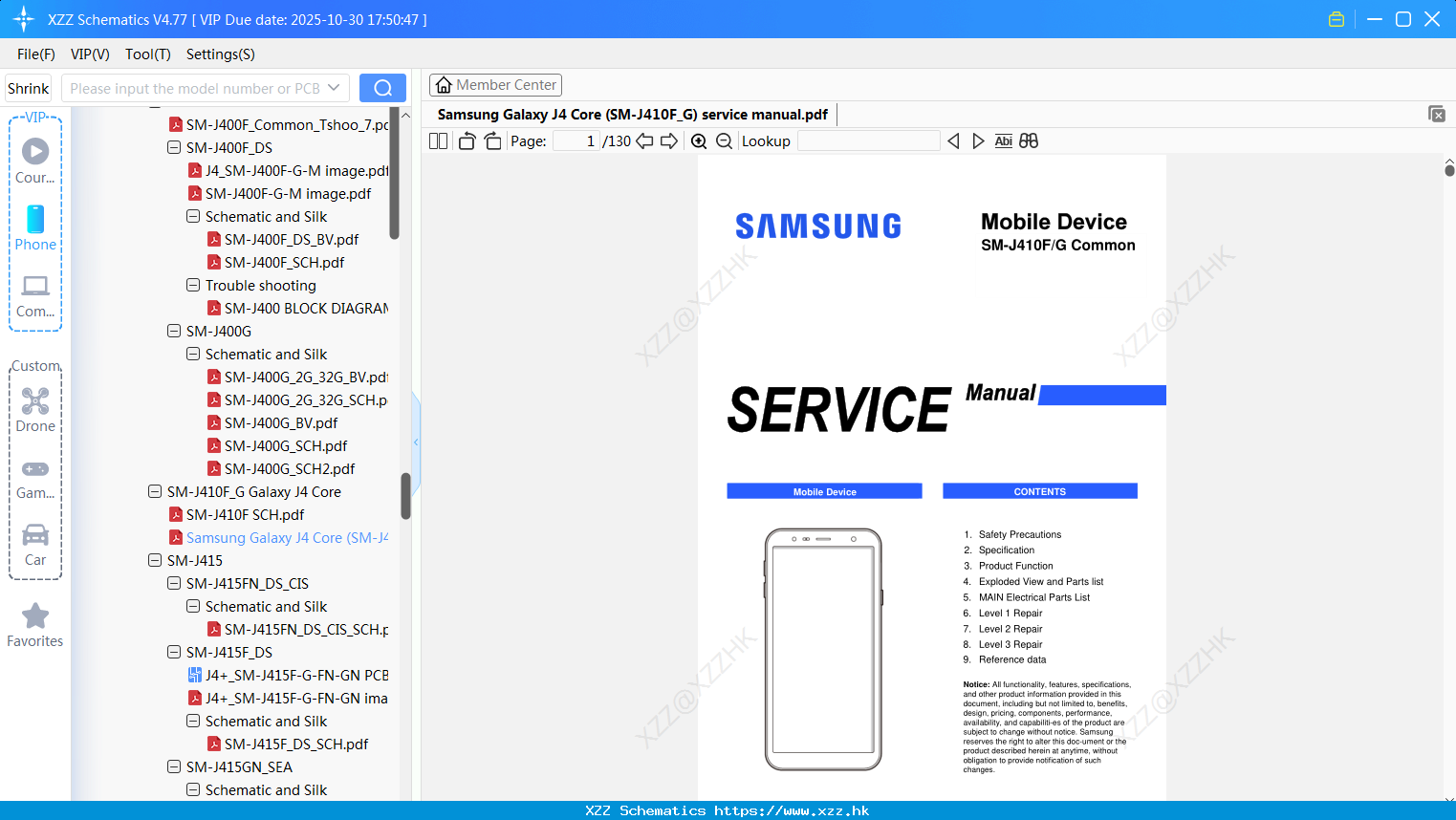The height and width of the screenshot is (820, 1456).
Task: Click the page number input field
Action: 576,141
